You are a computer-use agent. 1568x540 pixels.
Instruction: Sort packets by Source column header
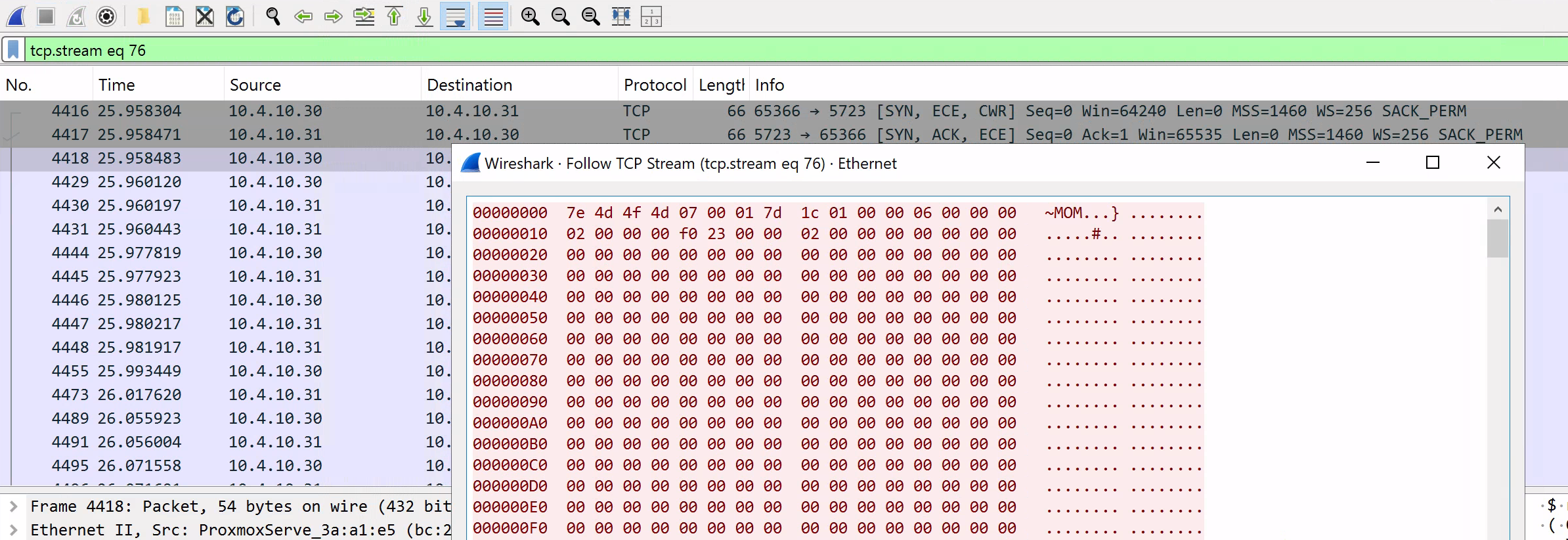pos(255,85)
